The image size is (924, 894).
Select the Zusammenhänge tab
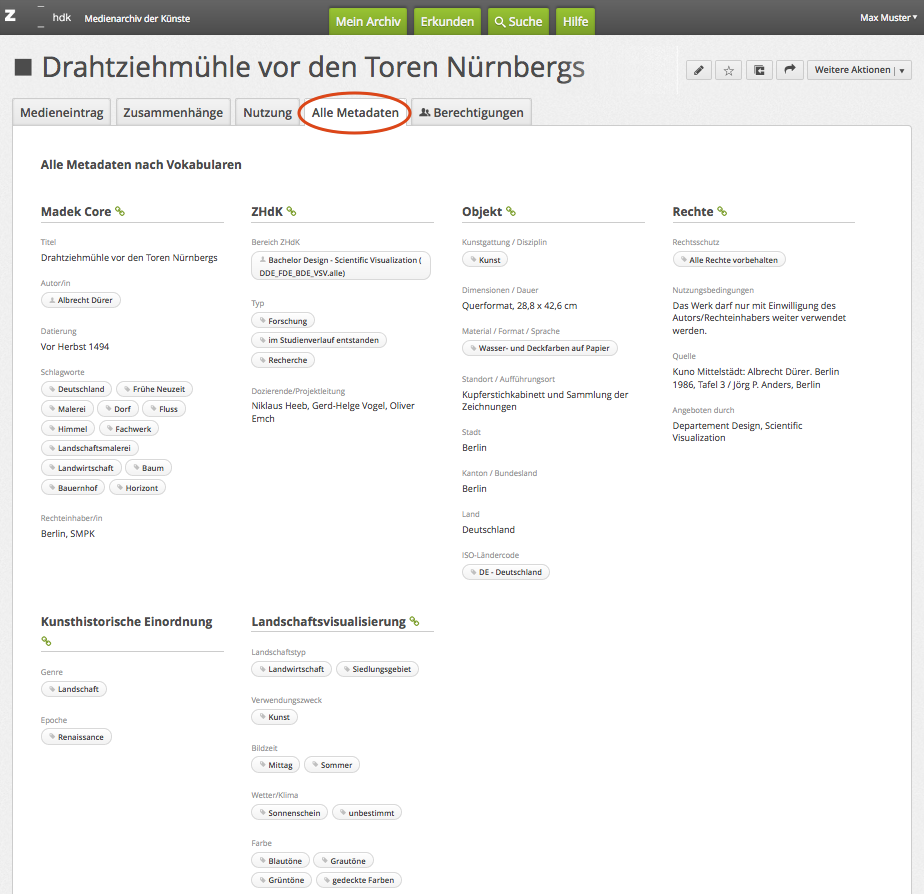click(x=173, y=113)
